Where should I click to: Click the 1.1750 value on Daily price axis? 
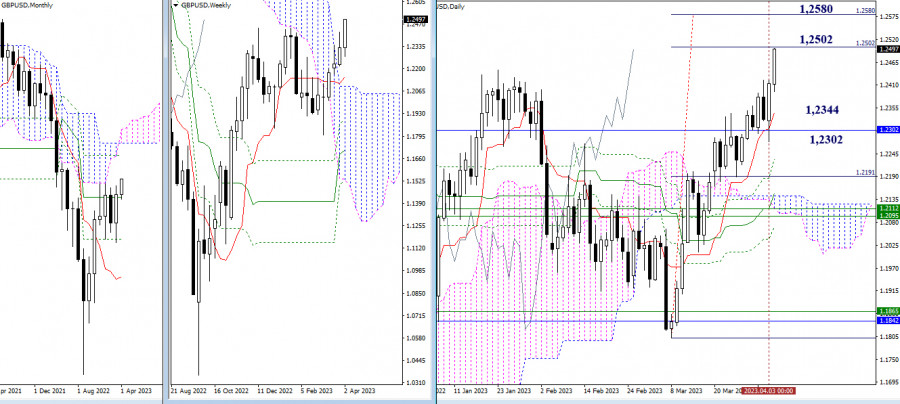pos(889,359)
